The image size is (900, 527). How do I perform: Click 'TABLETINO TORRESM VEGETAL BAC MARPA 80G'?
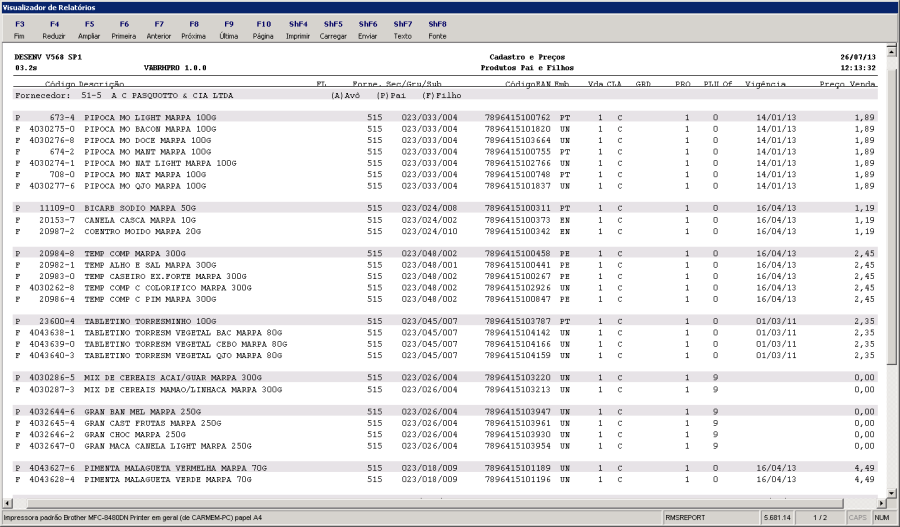[183, 332]
